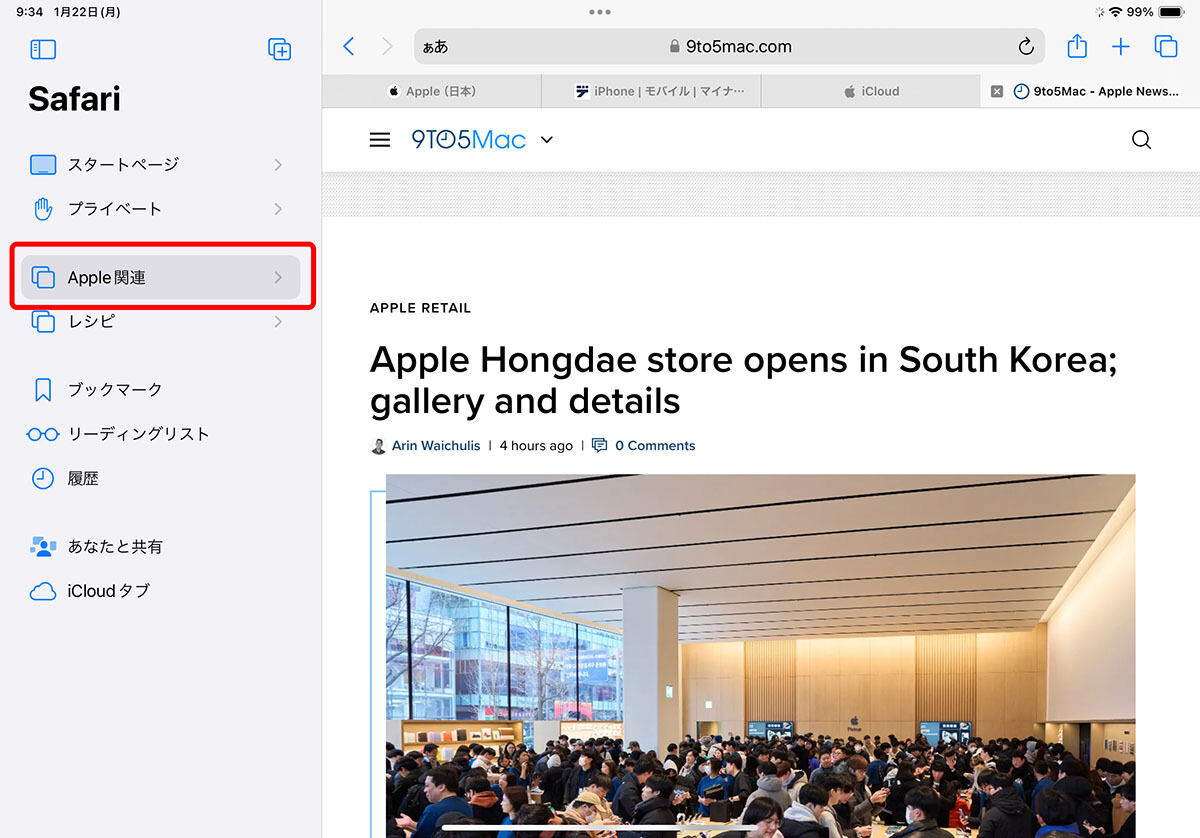Screen dimensions: 1200x838
Task: Tap the Wi-Fi status icon
Action: [1115, 12]
